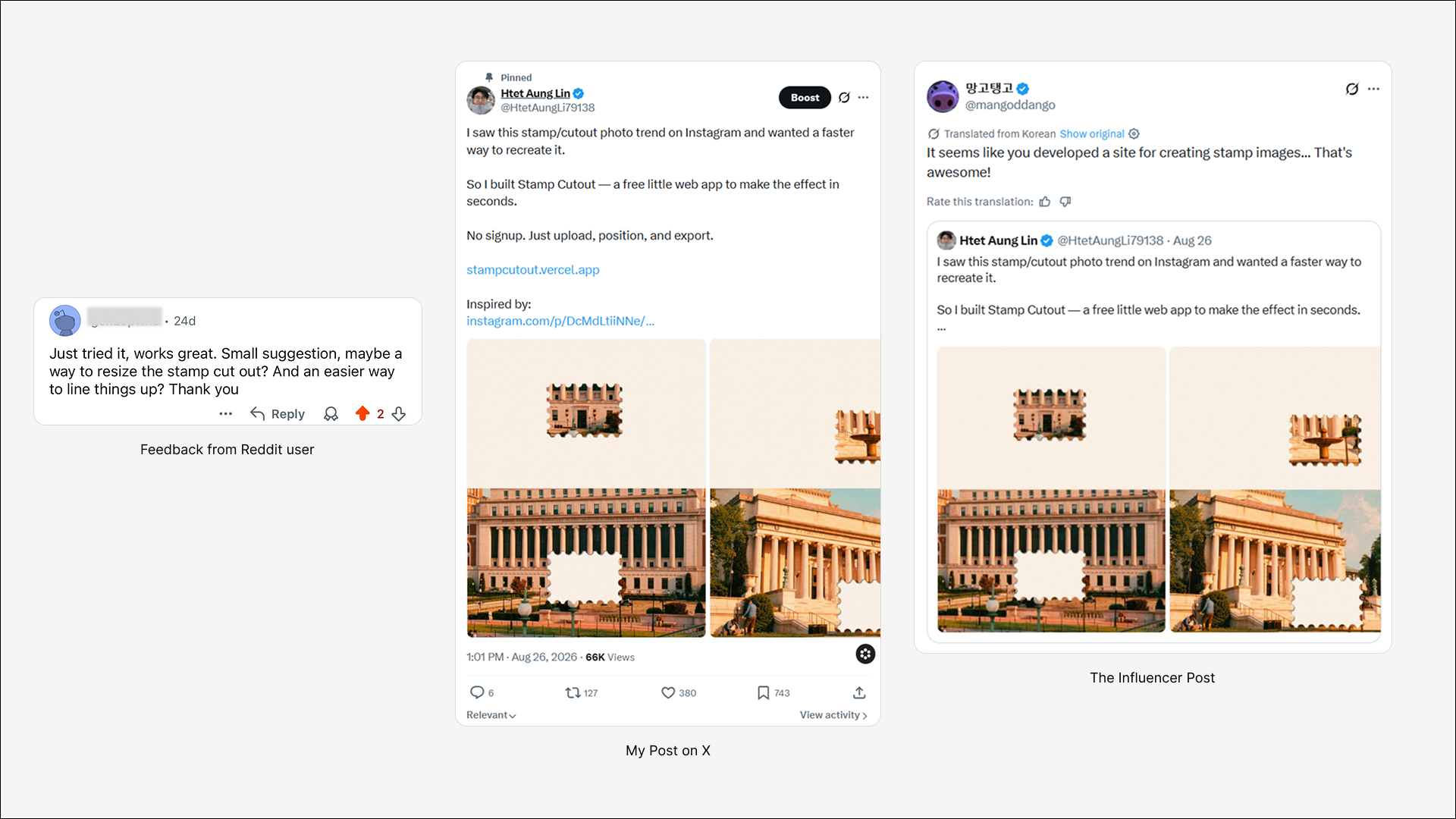Image resolution: width=1456 pixels, height=819 pixels.
Task: Open View activity link
Action: [x=833, y=715]
